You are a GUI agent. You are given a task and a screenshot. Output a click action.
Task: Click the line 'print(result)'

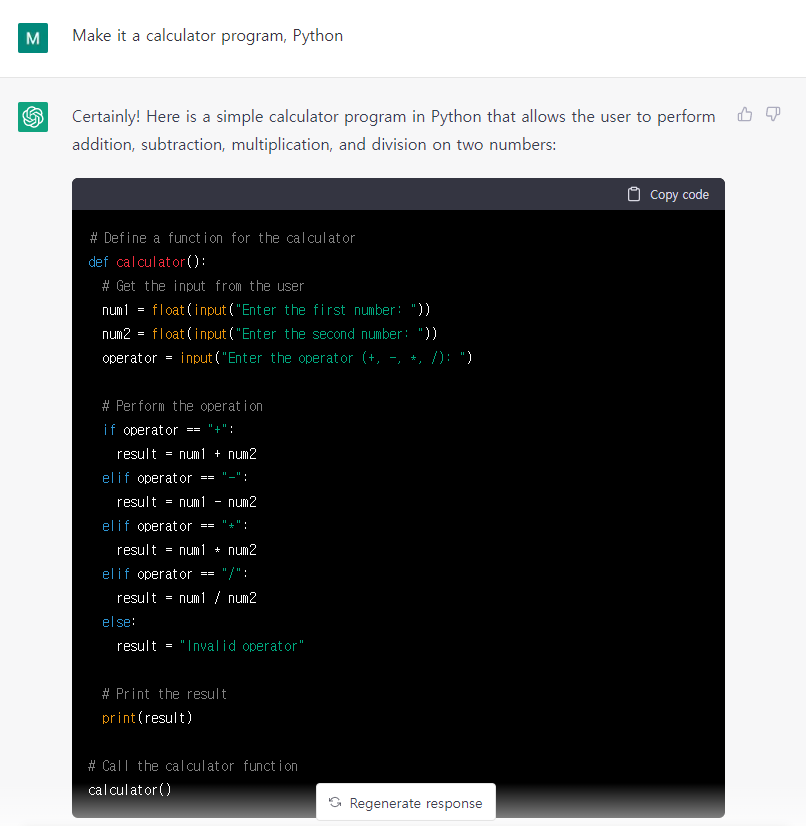click(147, 718)
